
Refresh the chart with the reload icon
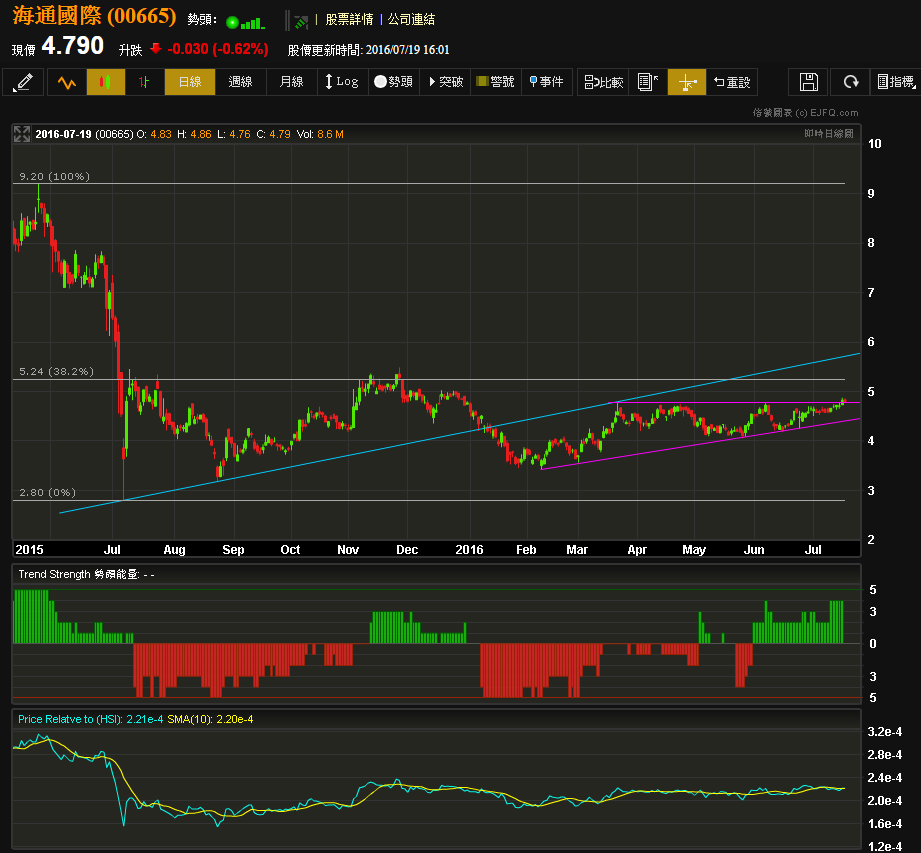coord(850,82)
